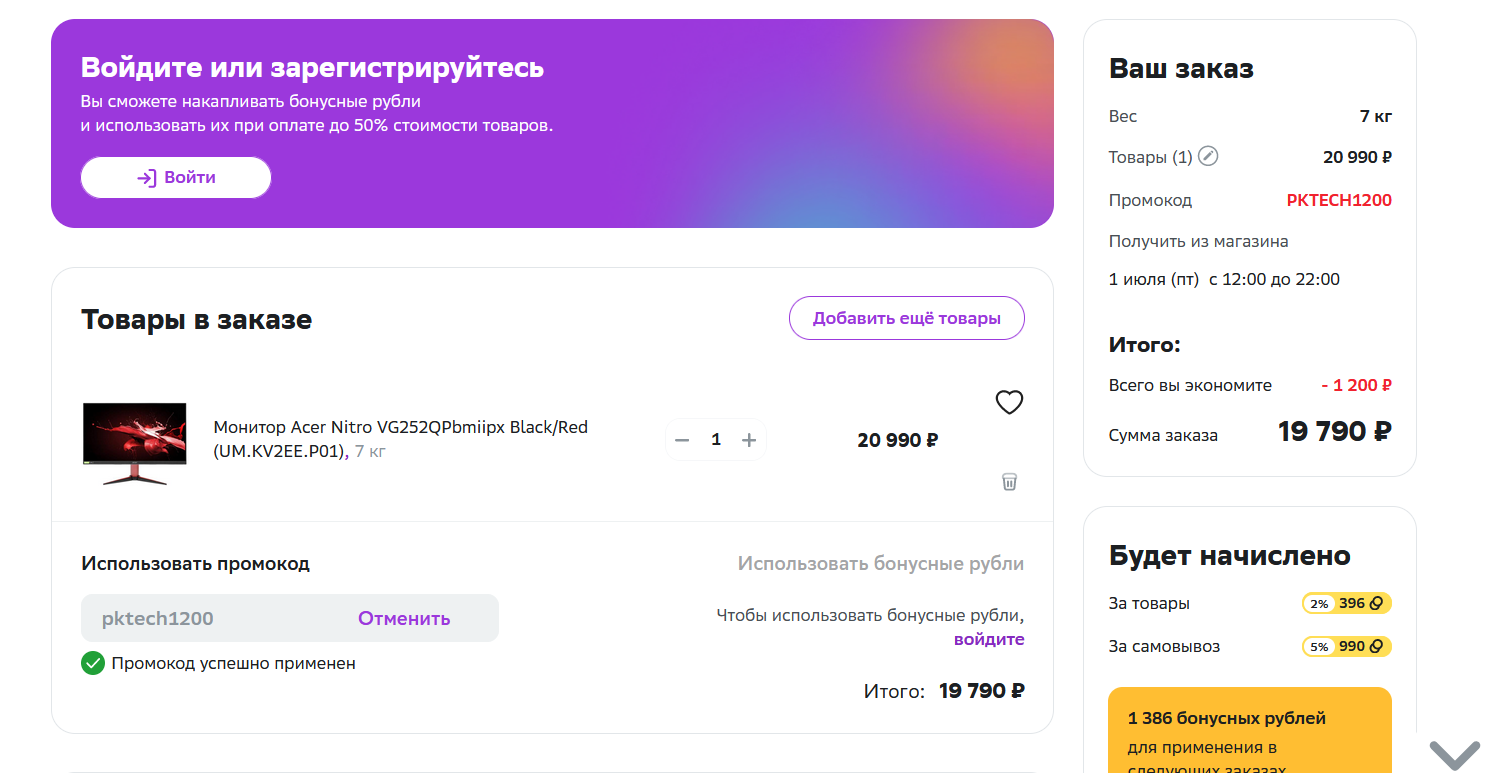Increase monitor quantity with plus button
This screenshot has width=1485, height=773.
coord(748,440)
